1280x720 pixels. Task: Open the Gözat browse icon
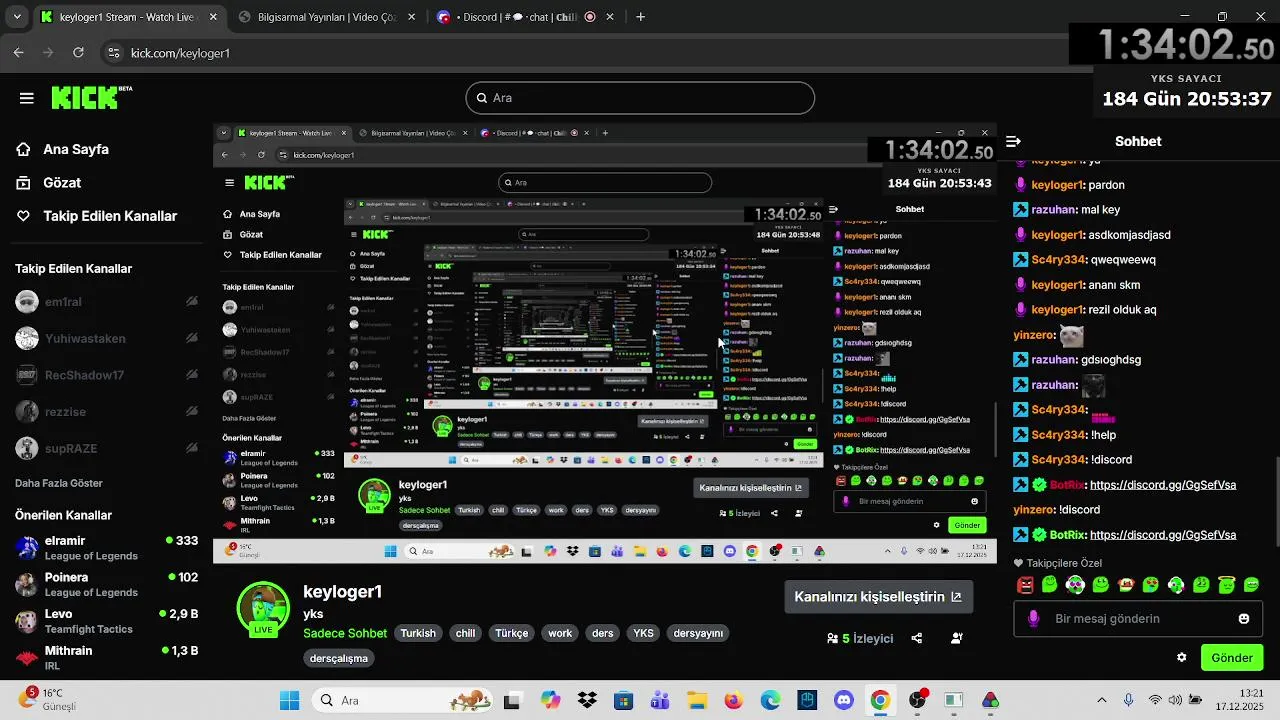tap(23, 182)
